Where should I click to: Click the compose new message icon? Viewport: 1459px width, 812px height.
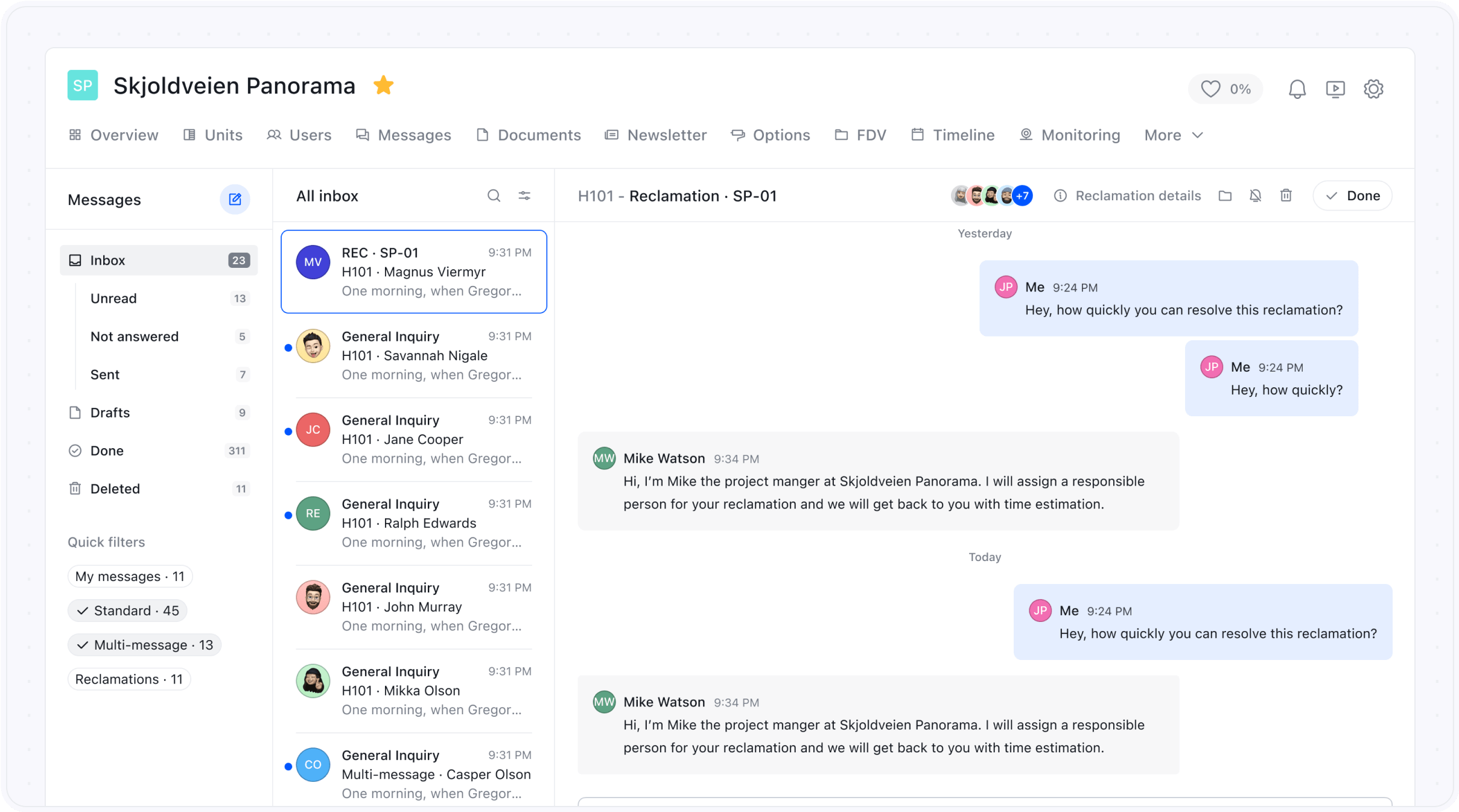point(235,199)
